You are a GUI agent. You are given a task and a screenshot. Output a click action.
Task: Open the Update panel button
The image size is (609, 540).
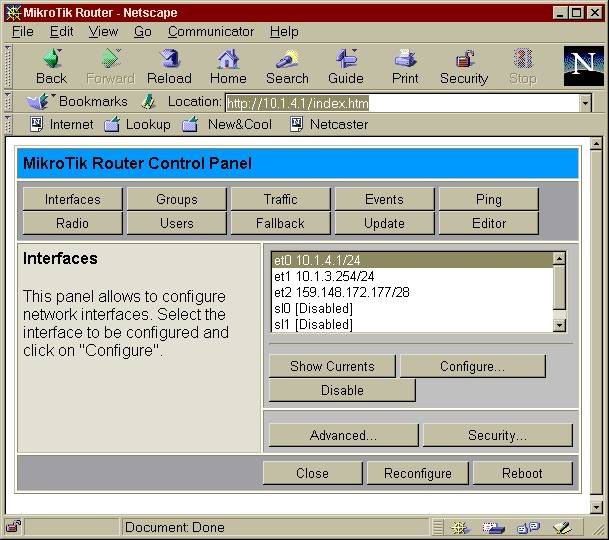pyautogui.click(x=385, y=223)
